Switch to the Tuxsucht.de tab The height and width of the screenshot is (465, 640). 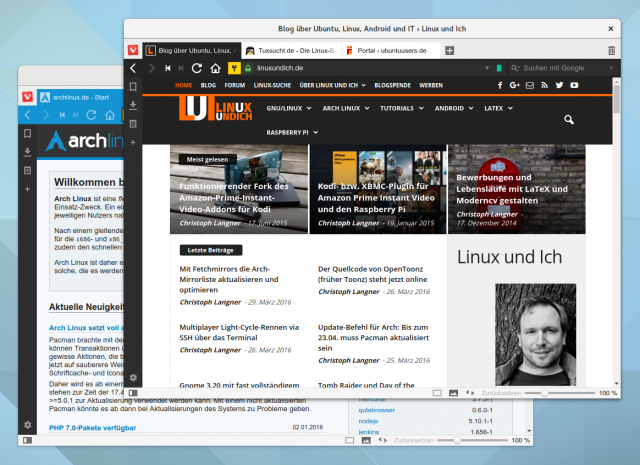[x=291, y=51]
